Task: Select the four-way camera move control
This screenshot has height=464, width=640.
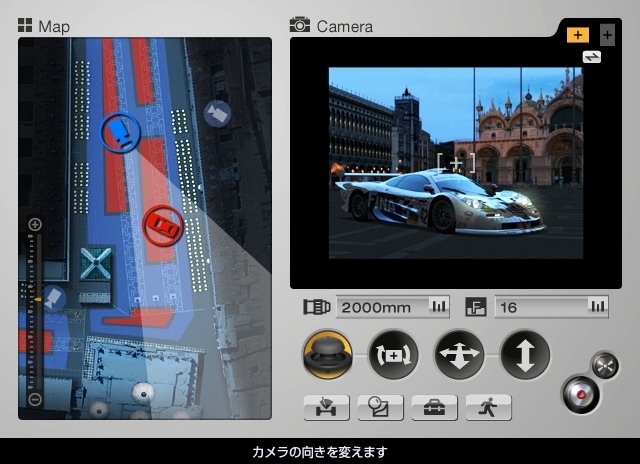Action: pyautogui.click(x=459, y=355)
